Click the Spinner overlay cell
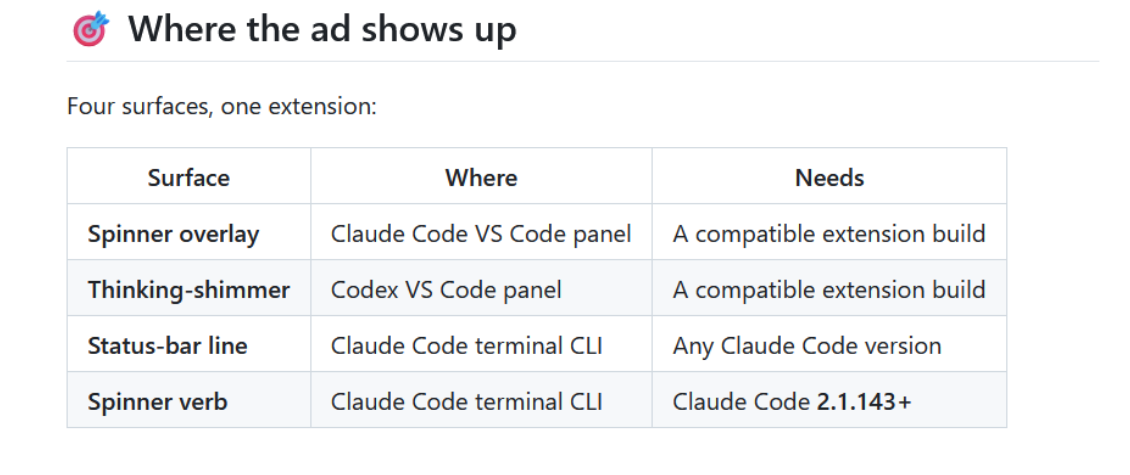This screenshot has height=475, width=1130. (x=189, y=233)
